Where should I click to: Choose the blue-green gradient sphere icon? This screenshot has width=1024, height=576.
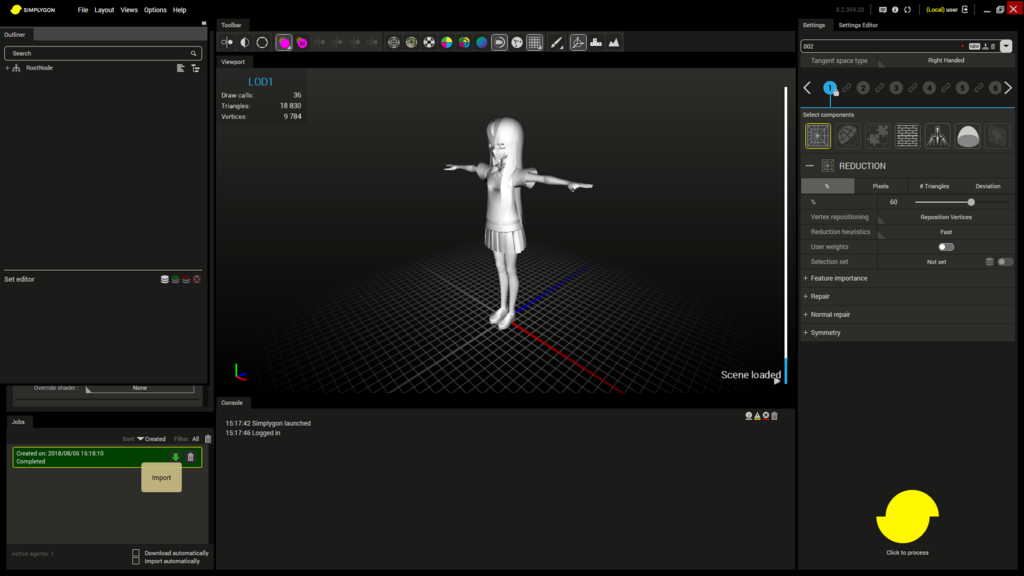pyautogui.click(x=482, y=42)
